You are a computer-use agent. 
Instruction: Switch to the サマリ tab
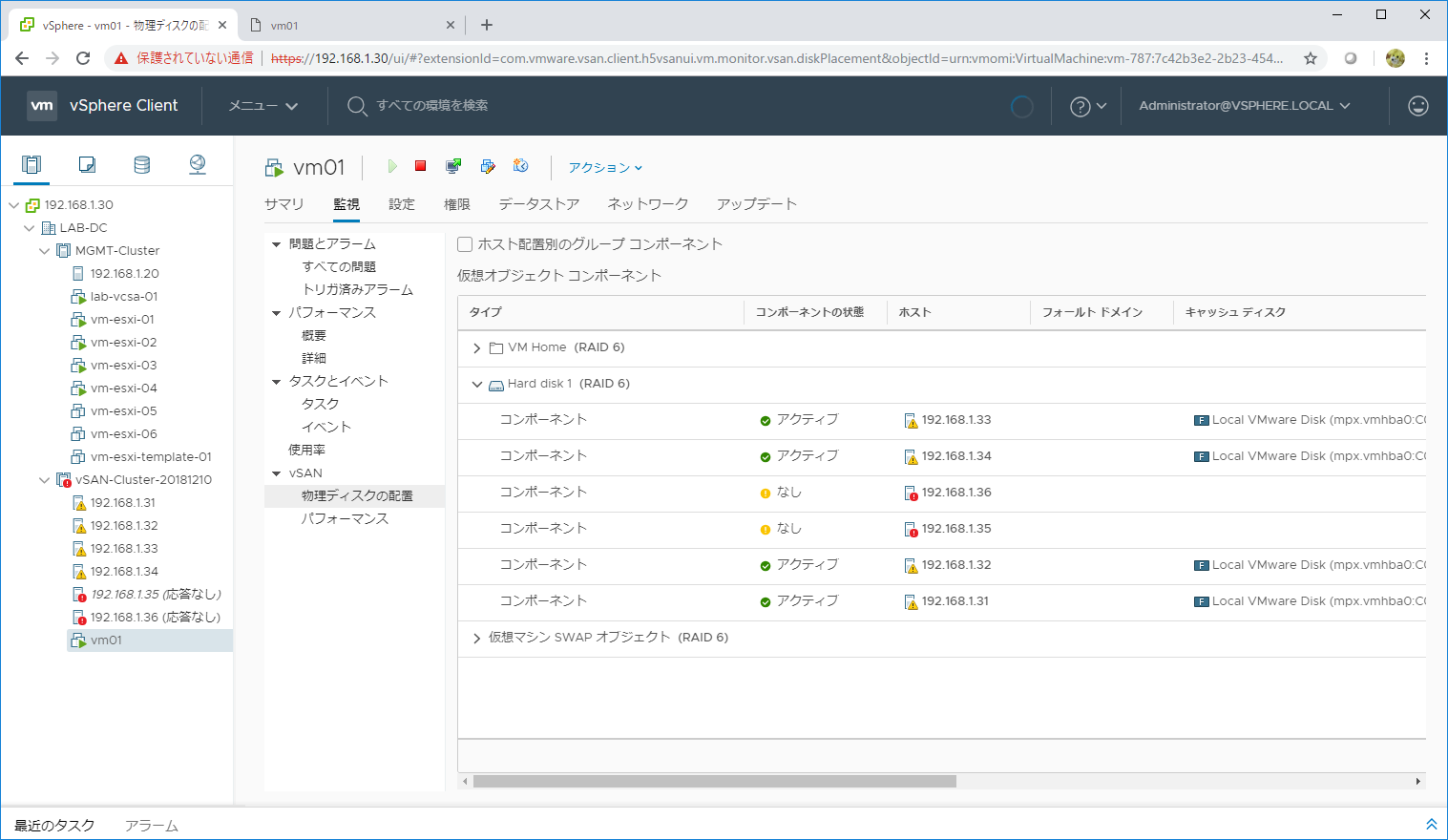pyautogui.click(x=284, y=204)
